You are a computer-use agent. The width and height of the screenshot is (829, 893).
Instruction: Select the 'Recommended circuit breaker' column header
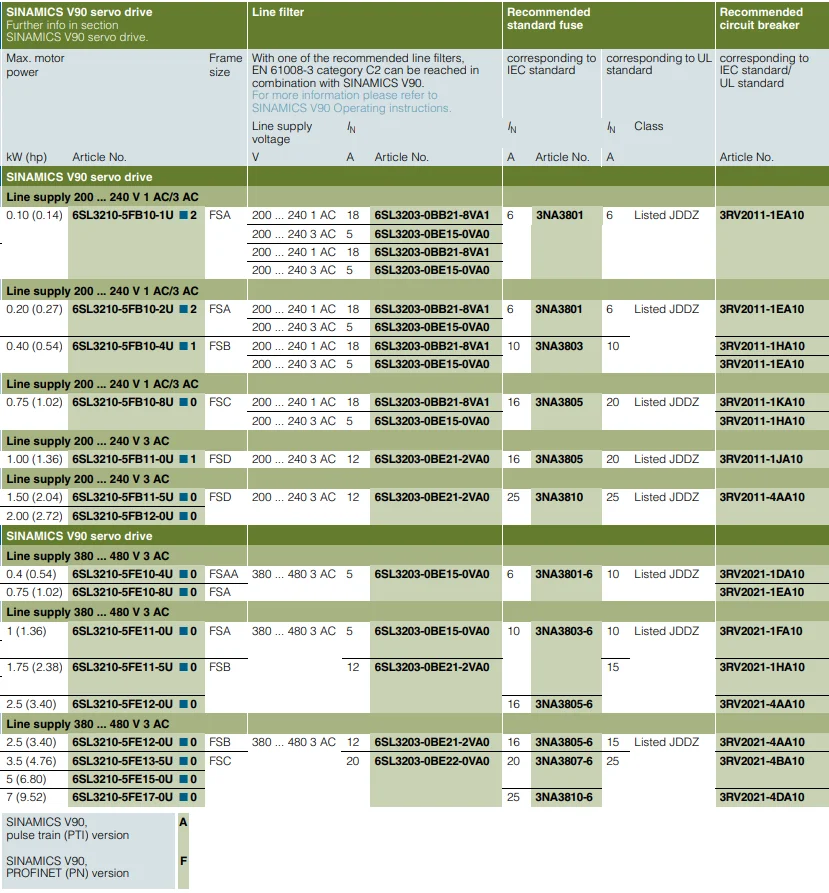tap(761, 19)
